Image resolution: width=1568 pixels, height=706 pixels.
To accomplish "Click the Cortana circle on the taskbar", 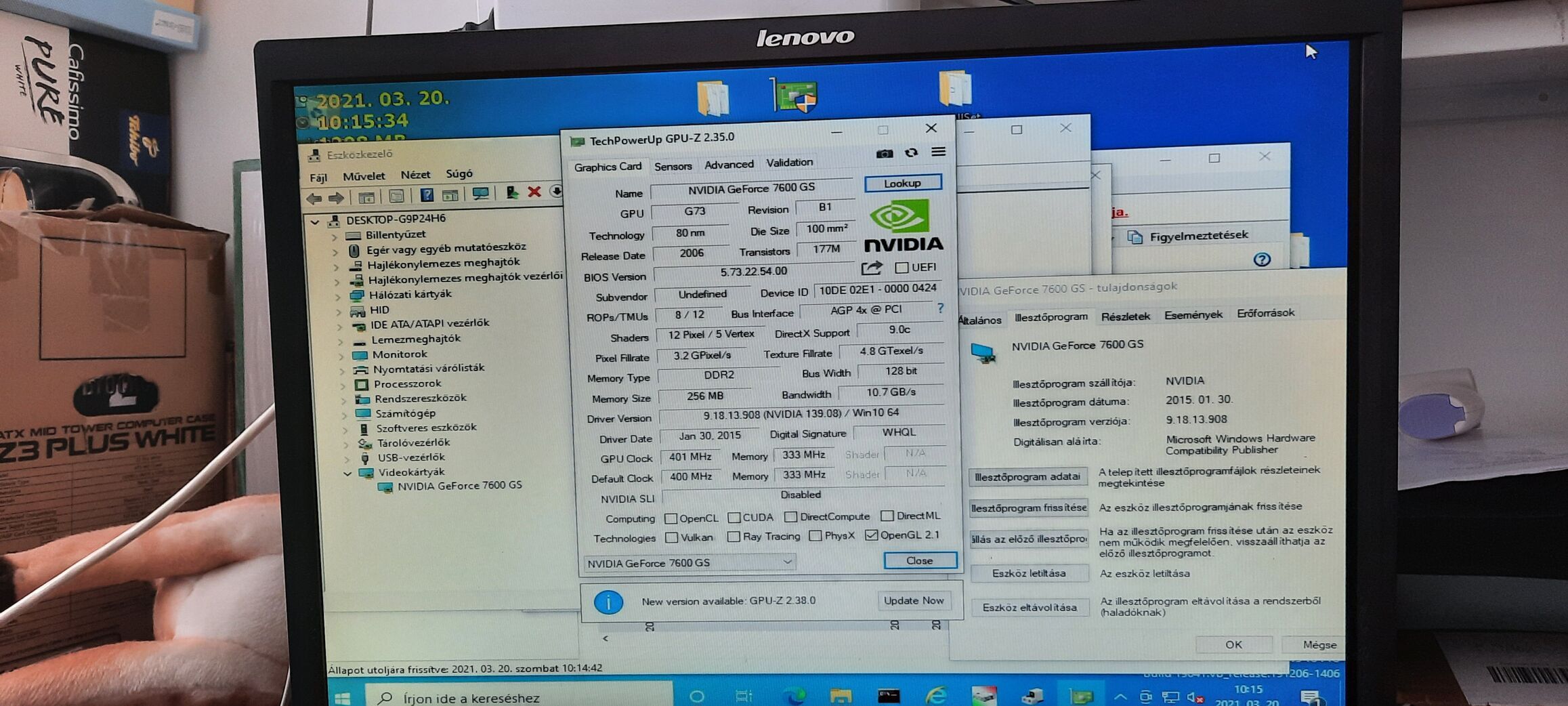I will 696,697.
